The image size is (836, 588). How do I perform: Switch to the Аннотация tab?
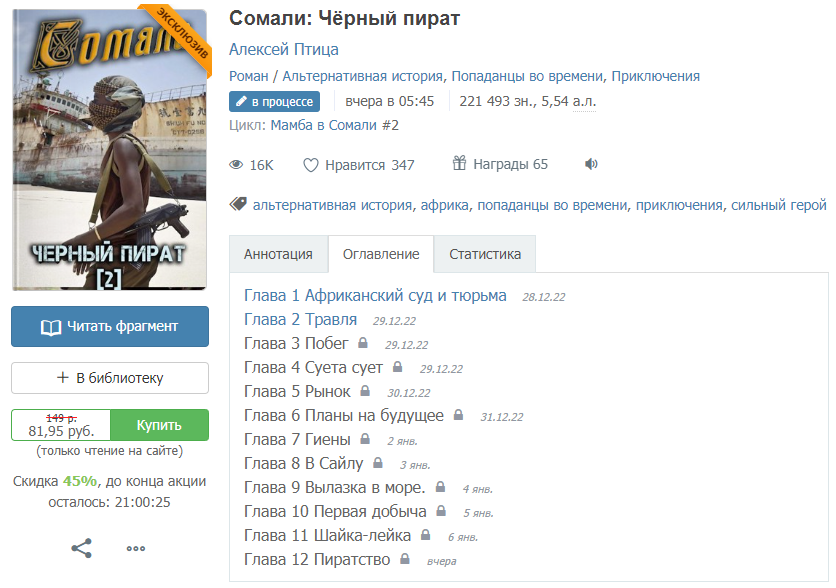coord(278,254)
